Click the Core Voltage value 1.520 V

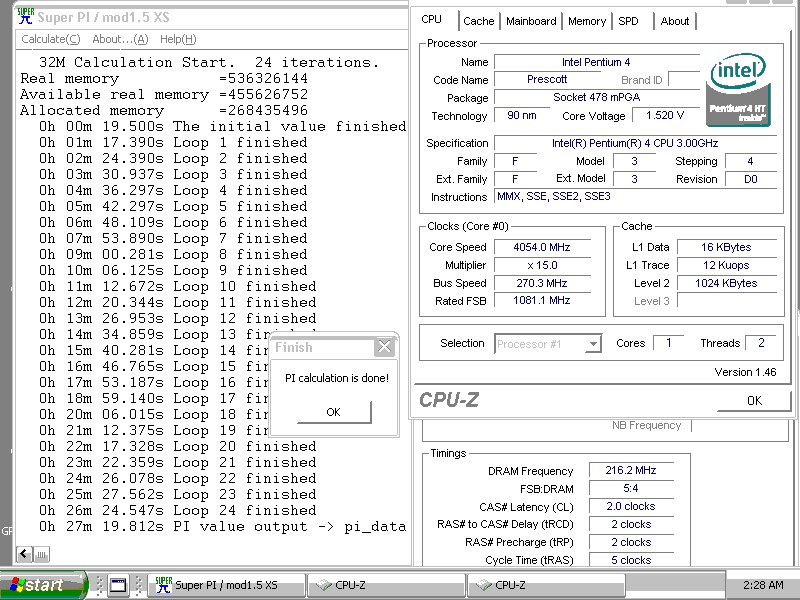(x=665, y=115)
